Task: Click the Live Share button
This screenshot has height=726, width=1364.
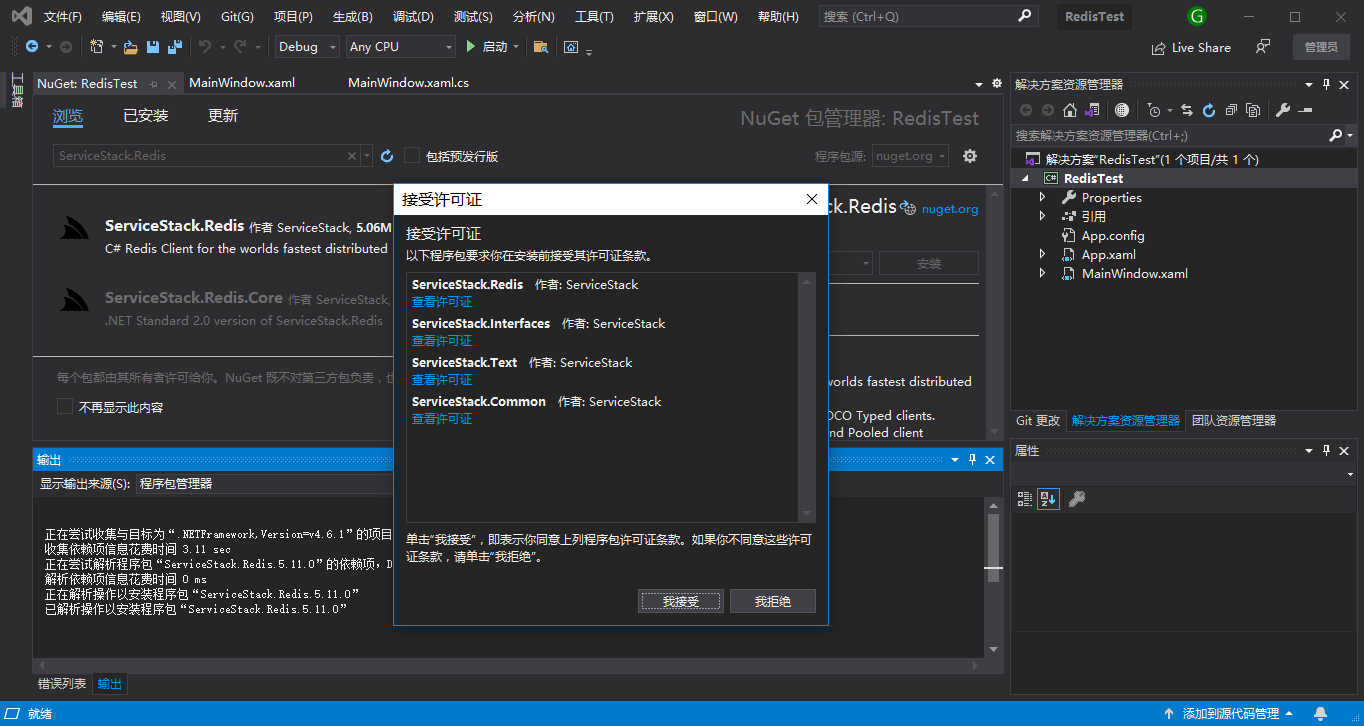Action: [x=1191, y=47]
